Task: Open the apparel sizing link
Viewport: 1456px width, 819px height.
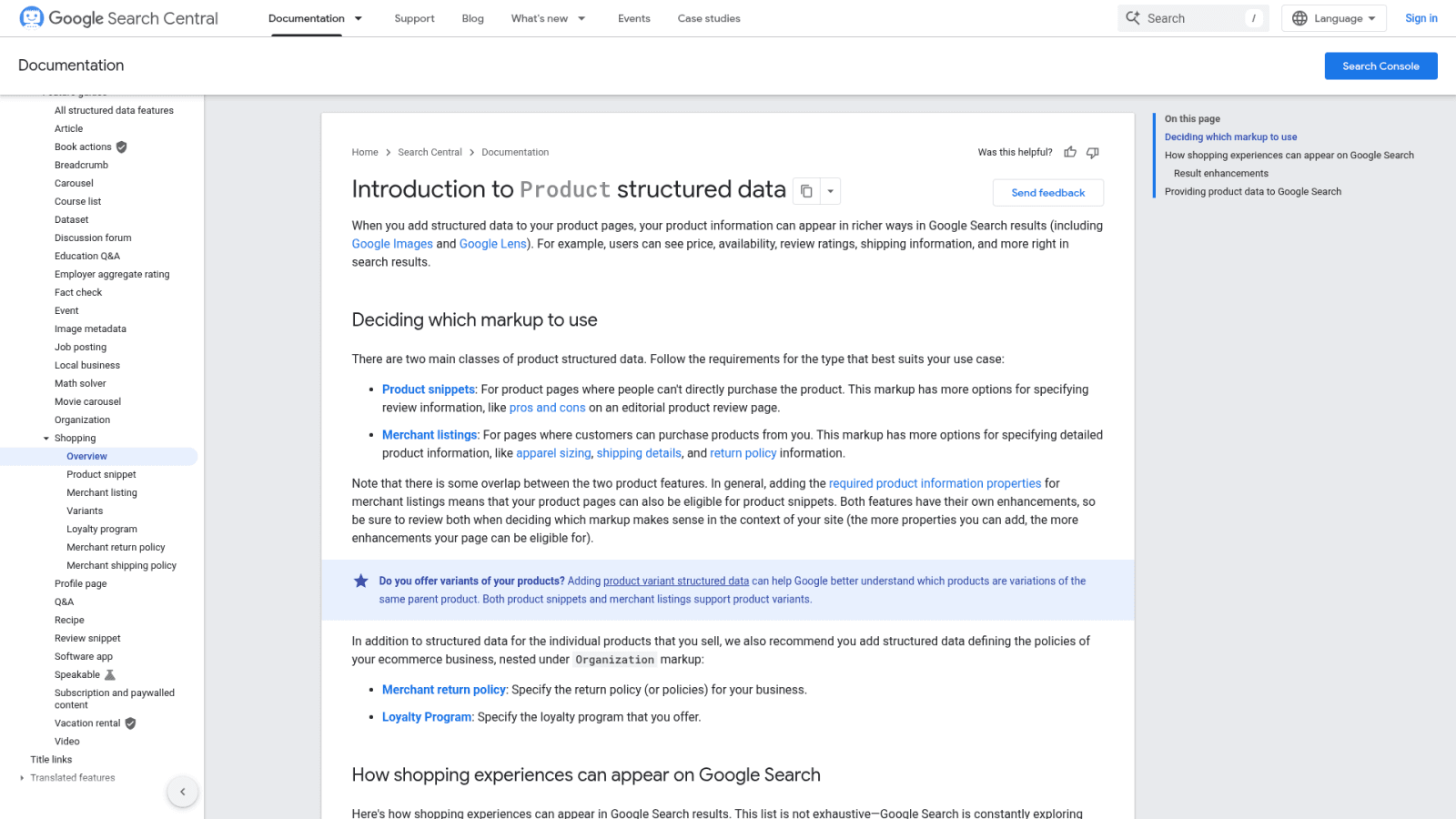Action: point(553,453)
